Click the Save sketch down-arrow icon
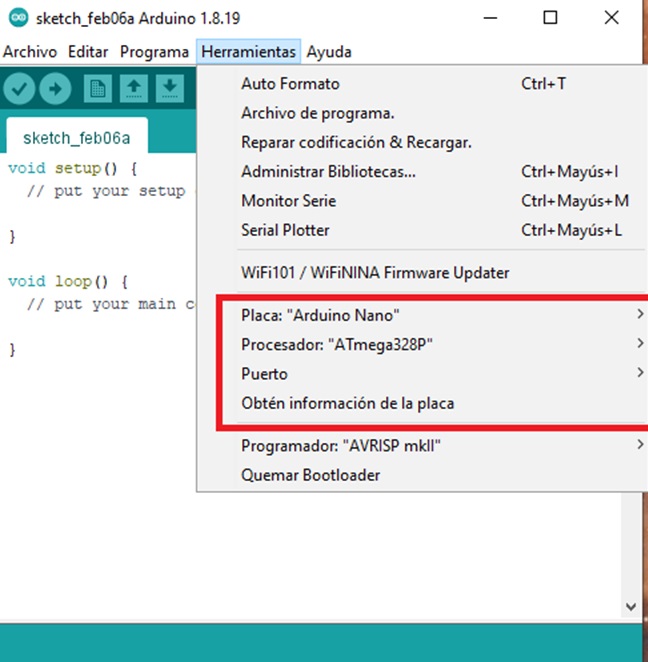 tap(170, 89)
